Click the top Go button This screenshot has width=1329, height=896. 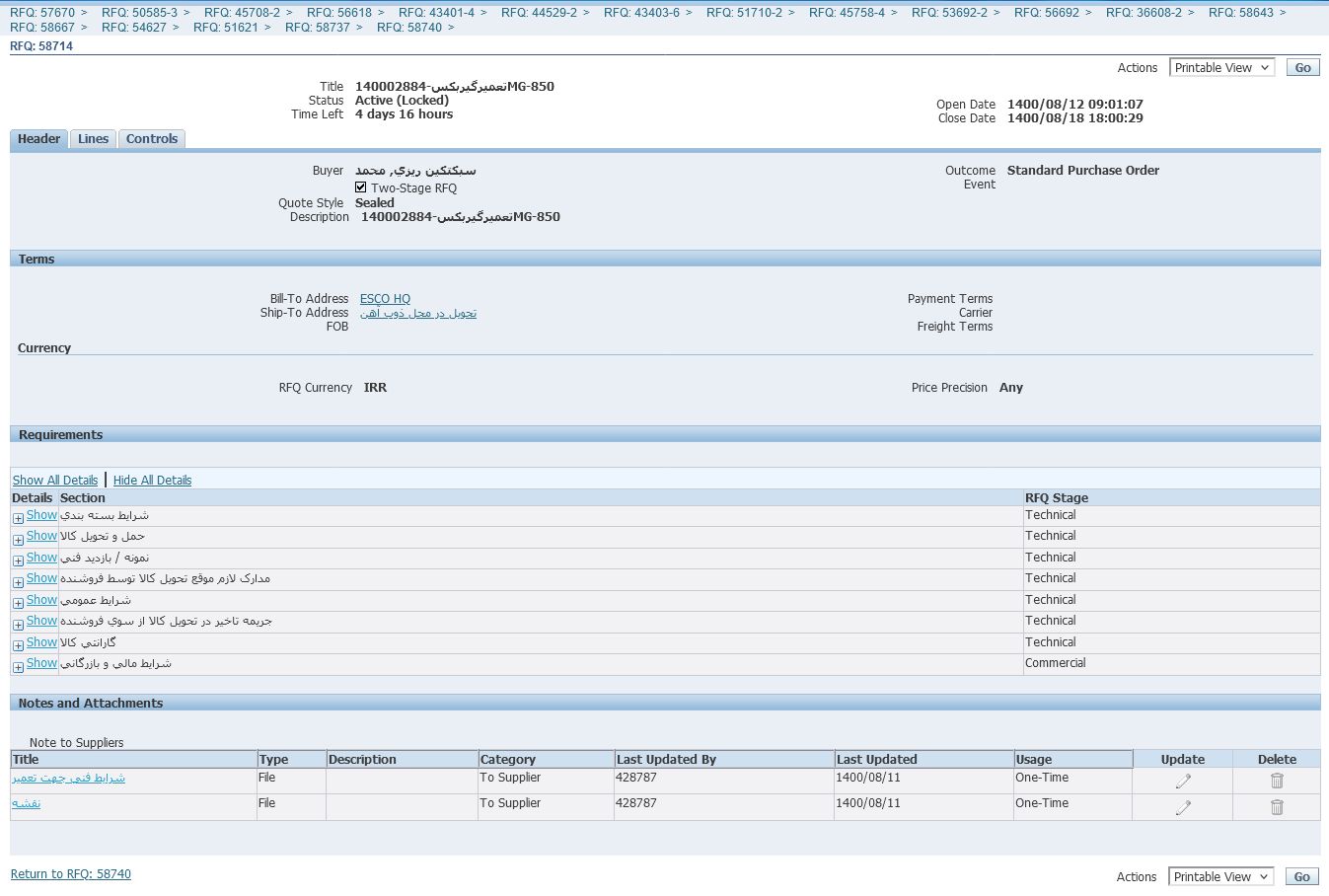pyautogui.click(x=1303, y=67)
